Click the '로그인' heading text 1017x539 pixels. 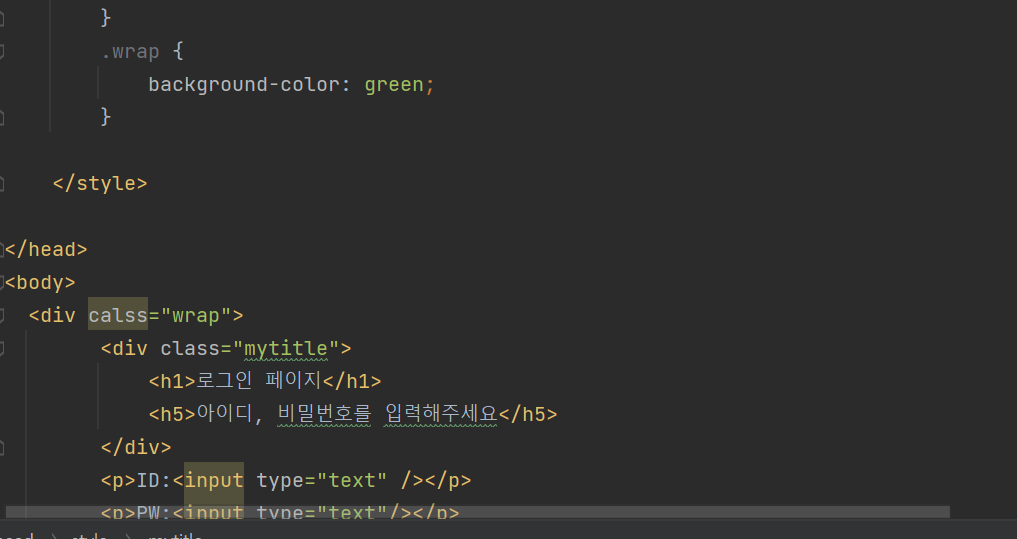click(224, 380)
